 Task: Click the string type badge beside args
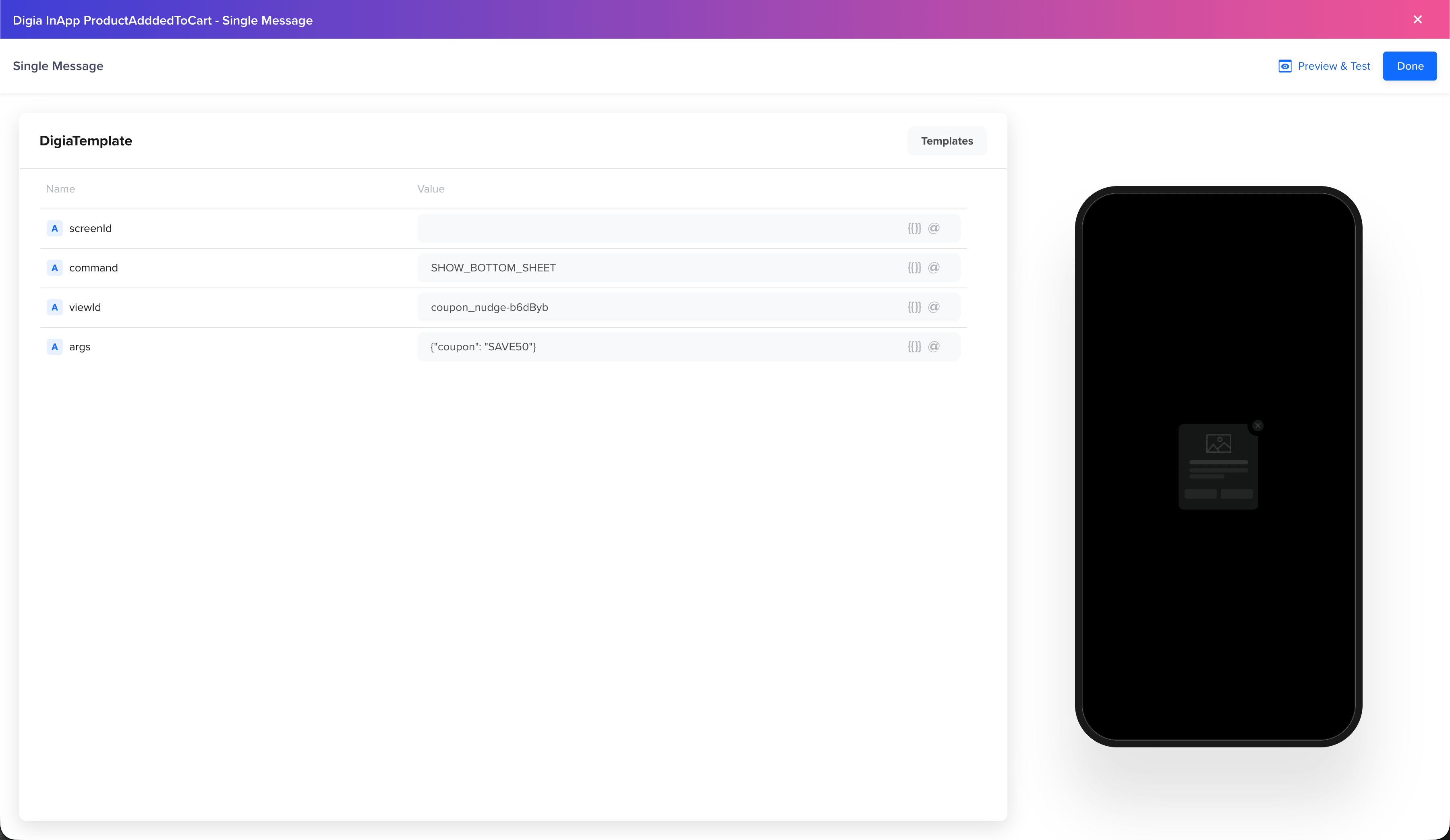point(55,346)
